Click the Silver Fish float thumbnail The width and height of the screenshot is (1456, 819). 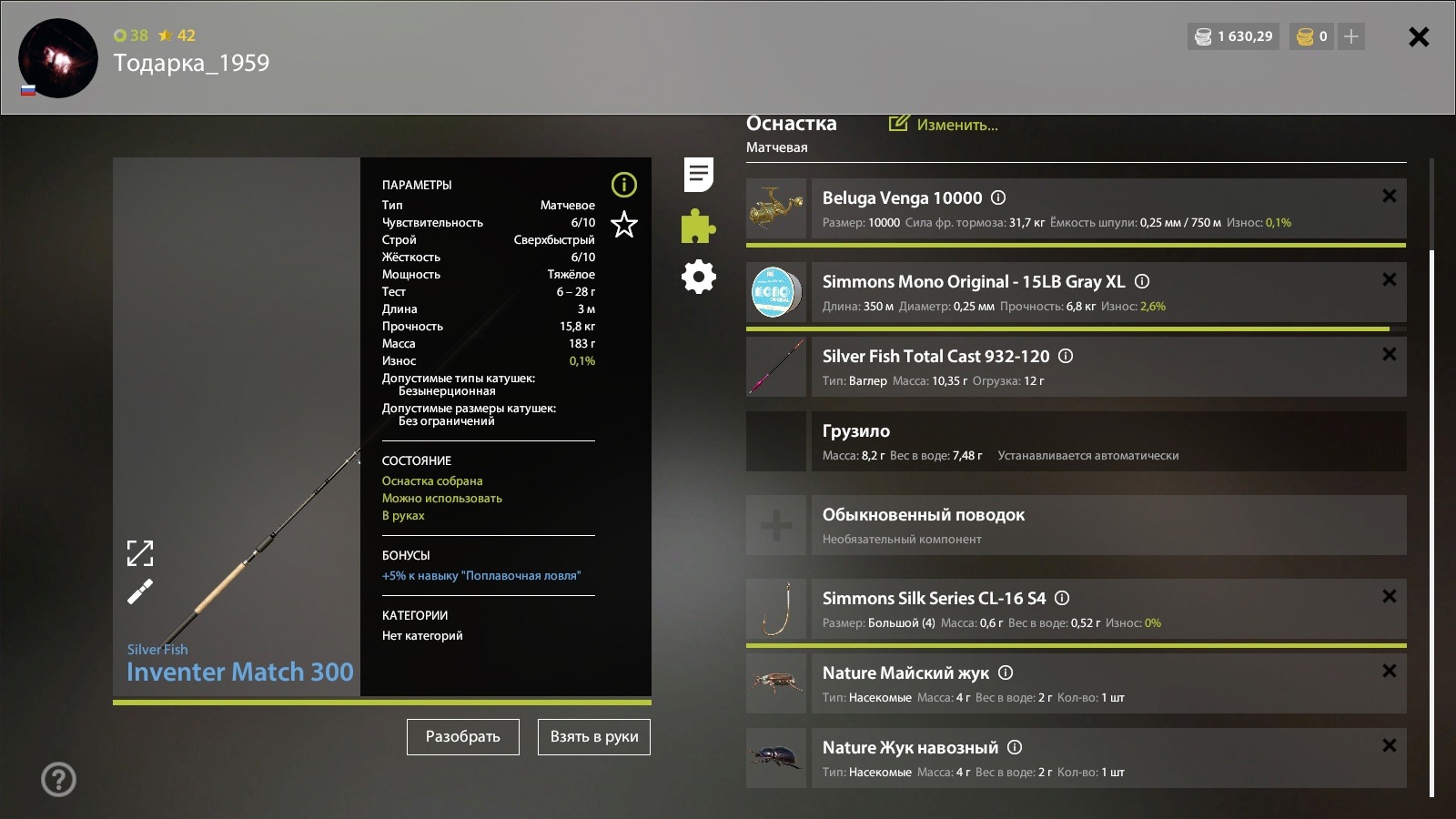pos(776,367)
